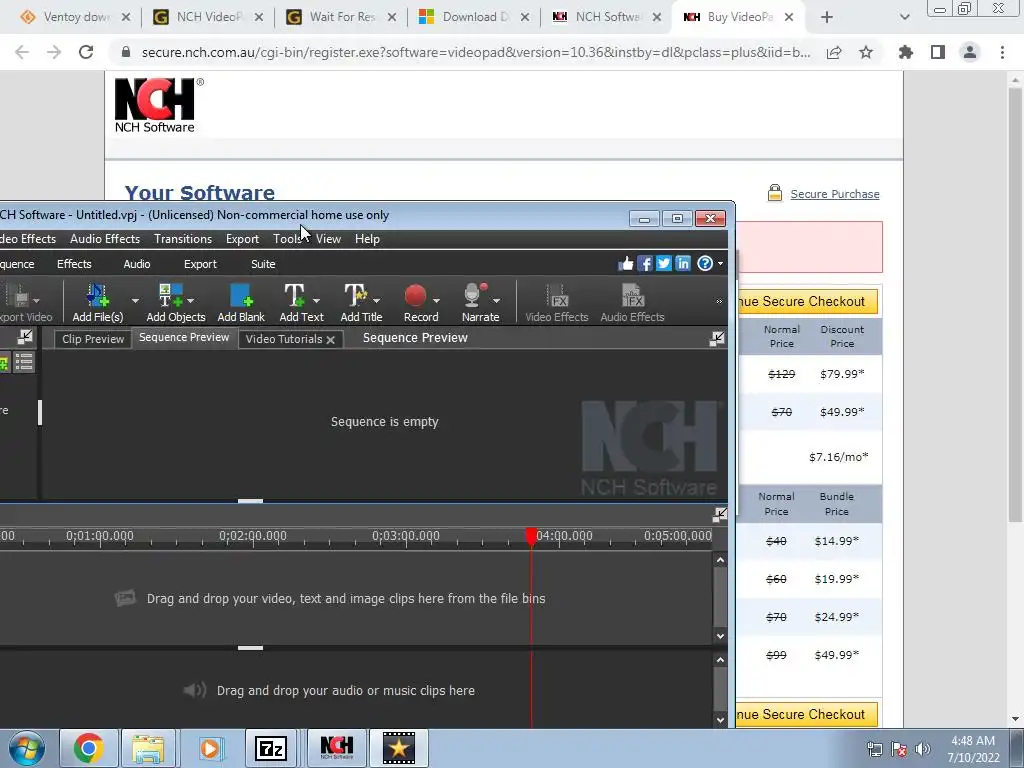Close the Video Tutorials tab
The width and height of the screenshot is (1024, 768).
click(x=330, y=340)
